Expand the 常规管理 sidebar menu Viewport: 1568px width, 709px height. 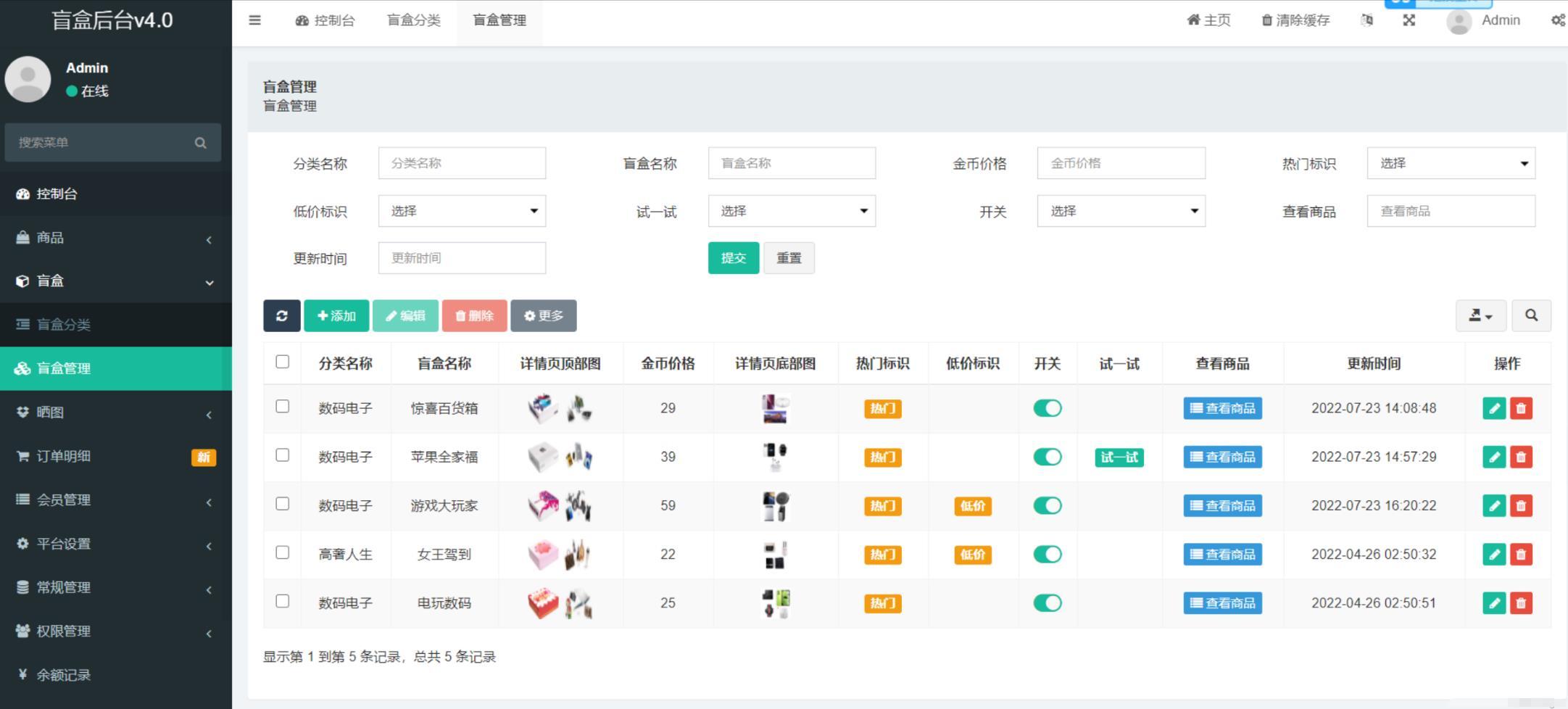tap(116, 587)
